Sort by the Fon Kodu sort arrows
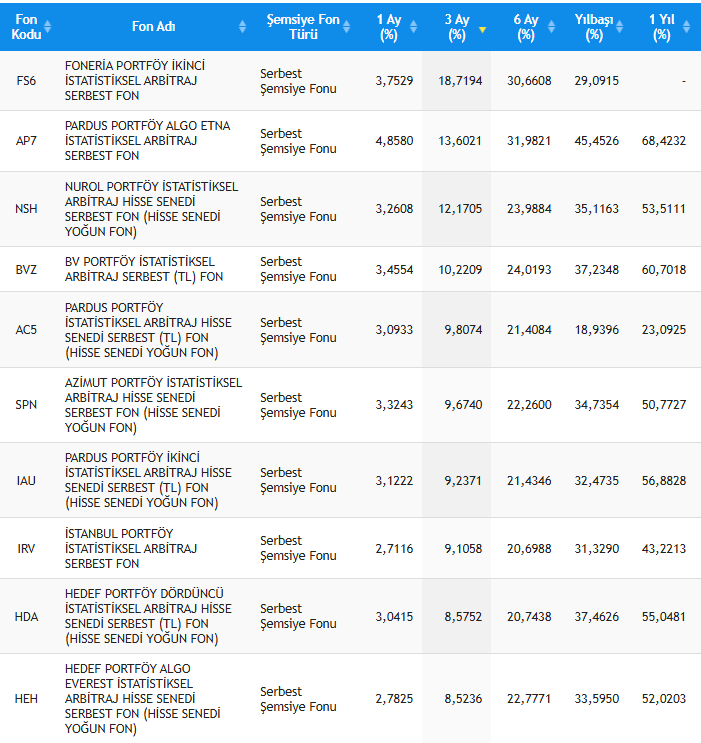Viewport: 701px width, 743px height. click(x=47, y=27)
